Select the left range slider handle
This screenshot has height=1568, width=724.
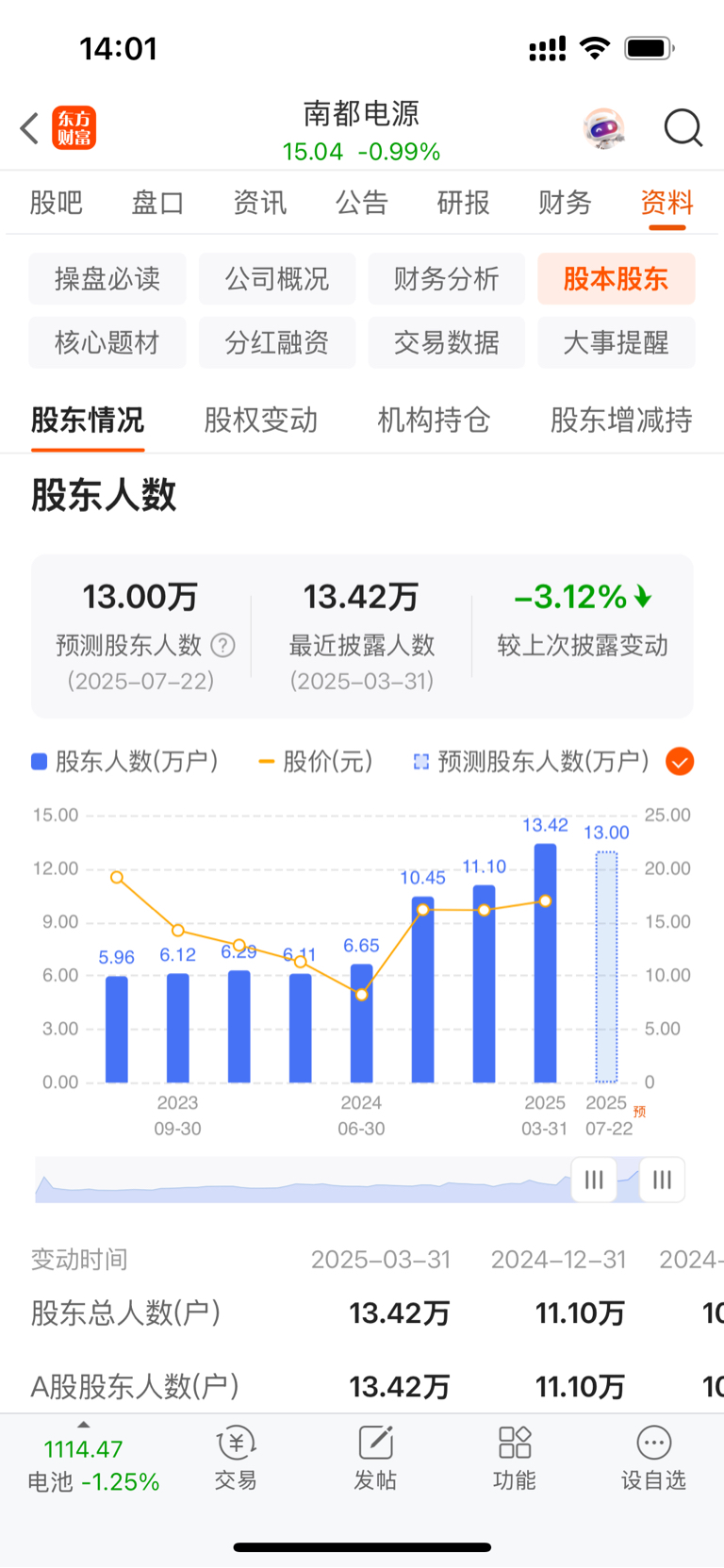tap(594, 1180)
